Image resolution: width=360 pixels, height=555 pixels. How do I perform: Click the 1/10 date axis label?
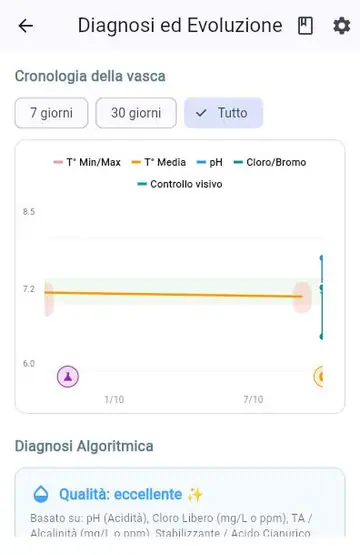click(x=114, y=400)
